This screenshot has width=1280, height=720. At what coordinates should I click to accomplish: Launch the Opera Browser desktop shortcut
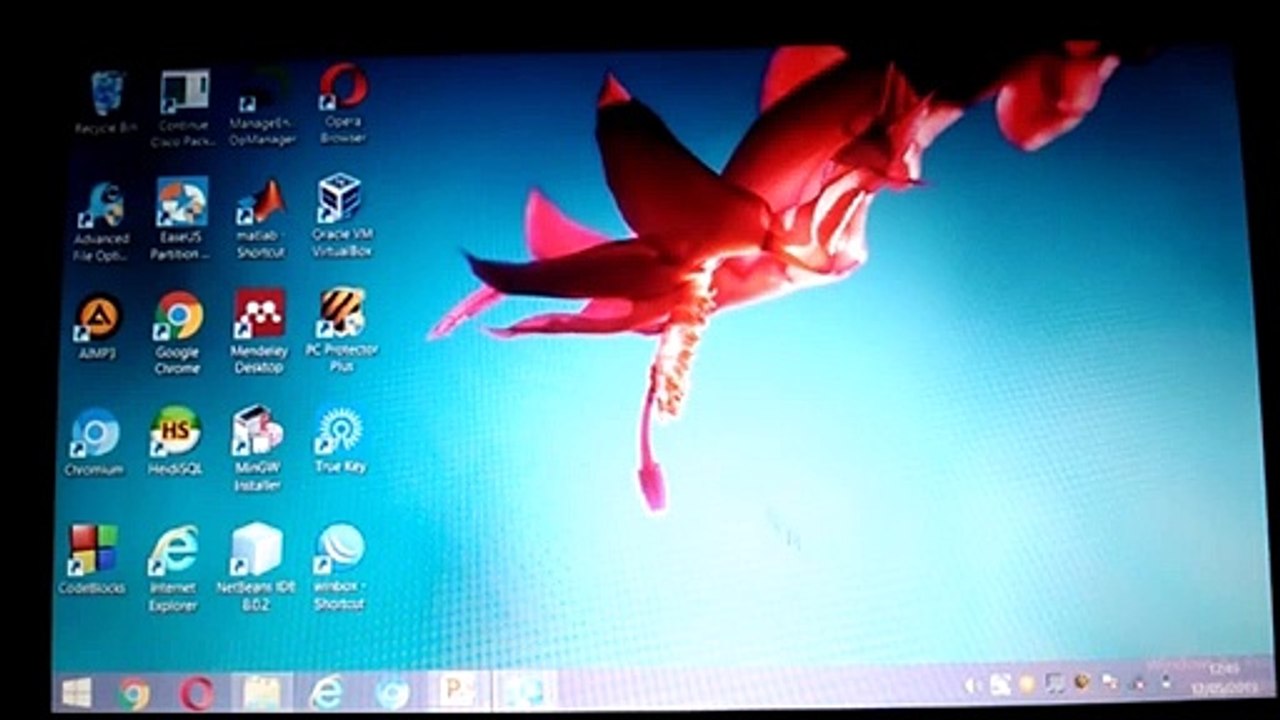[x=343, y=105]
